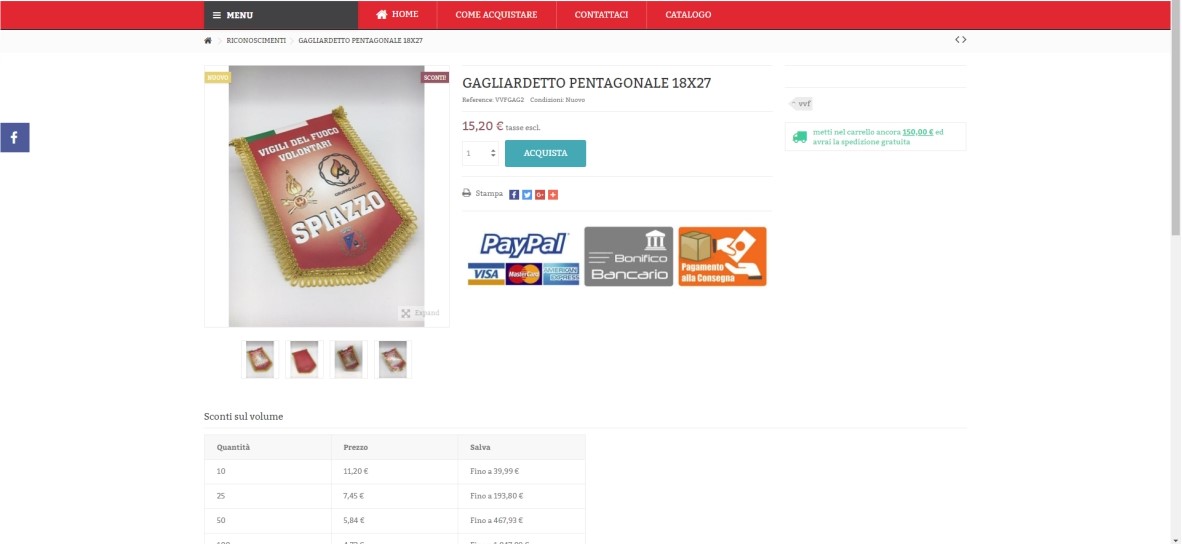This screenshot has height=544, width=1182.
Task: Share product on Twitter
Action: point(527,194)
